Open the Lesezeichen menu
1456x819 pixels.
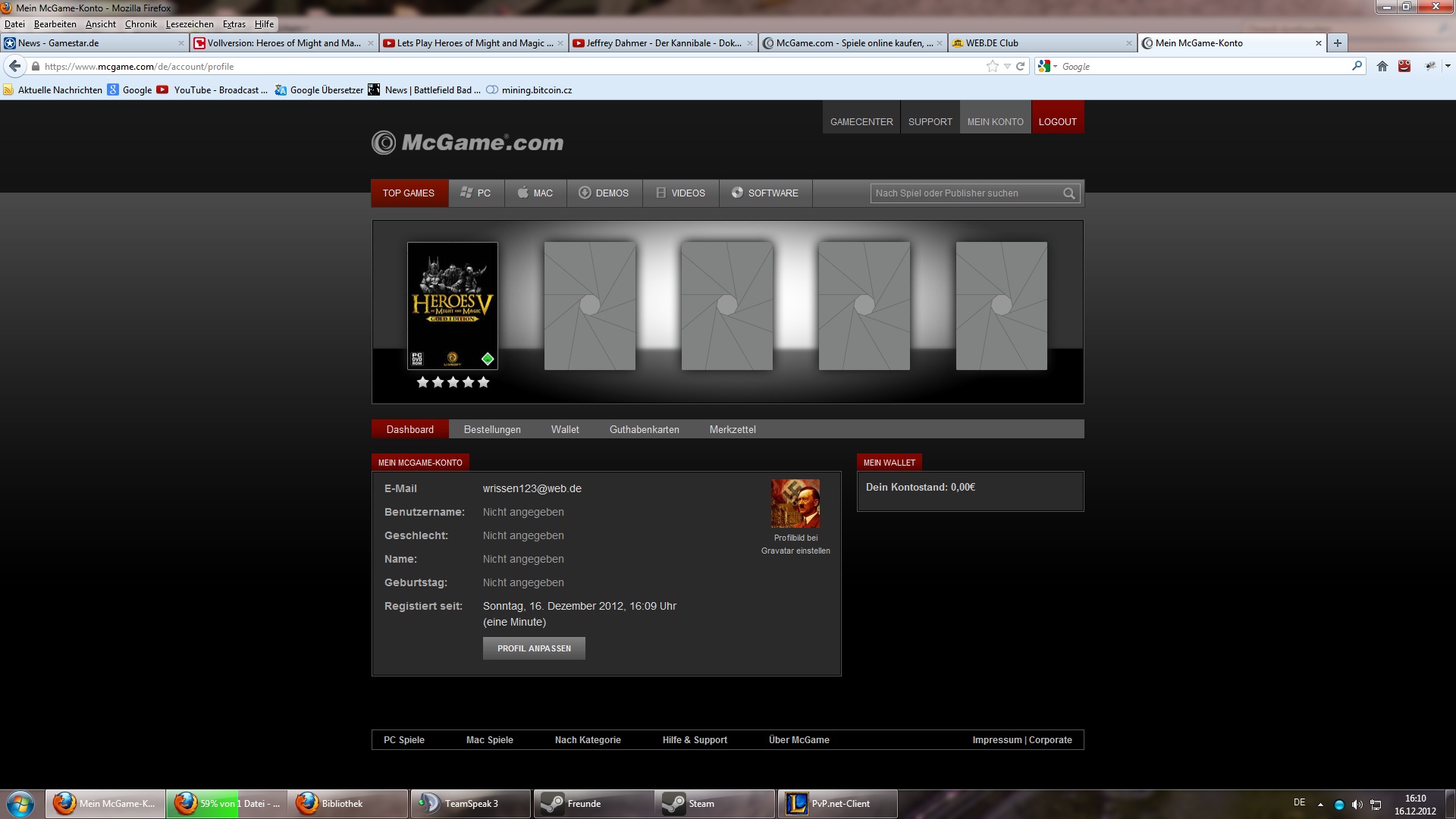(190, 24)
